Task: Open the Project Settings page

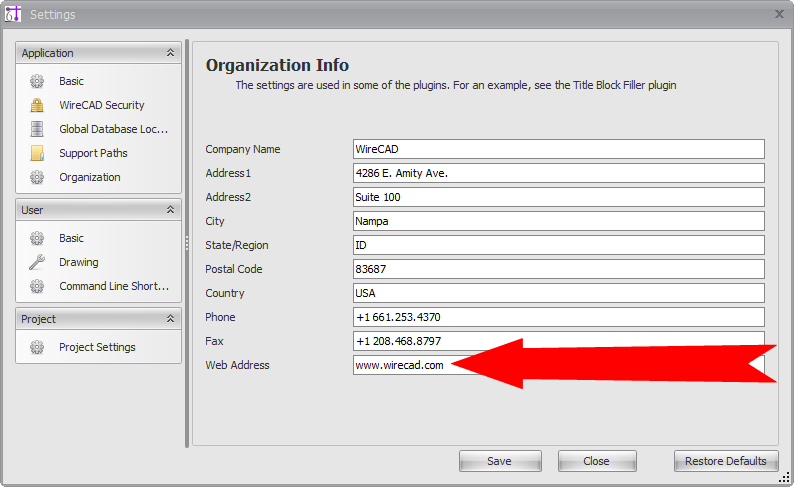Action: 97,347
